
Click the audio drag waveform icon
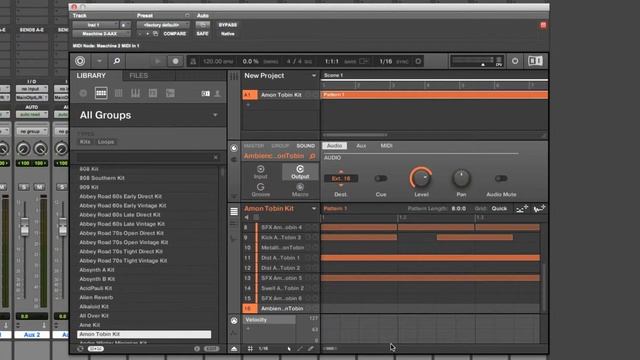click(x=539, y=209)
